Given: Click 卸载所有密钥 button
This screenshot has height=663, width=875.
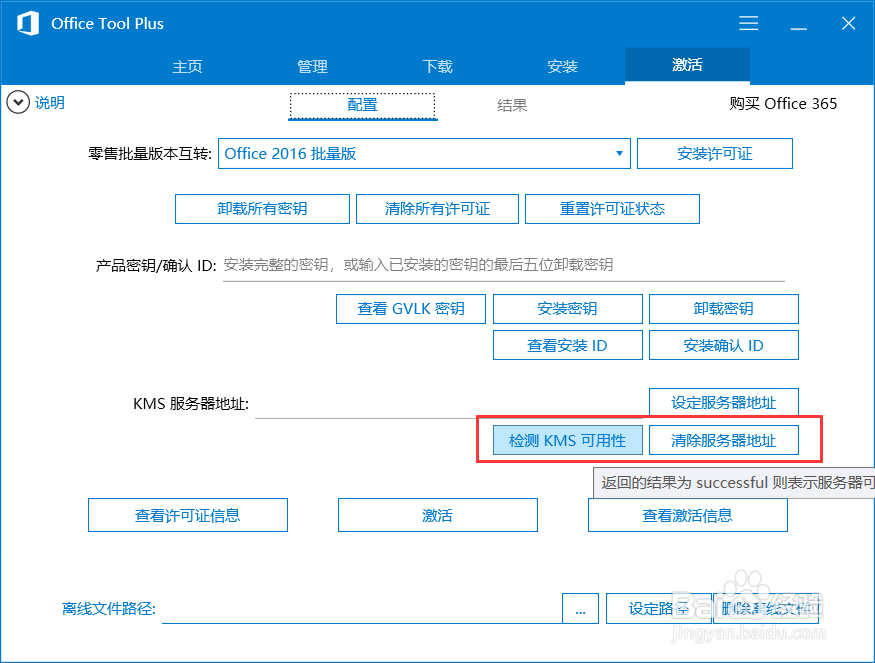Looking at the screenshot, I should (262, 209).
